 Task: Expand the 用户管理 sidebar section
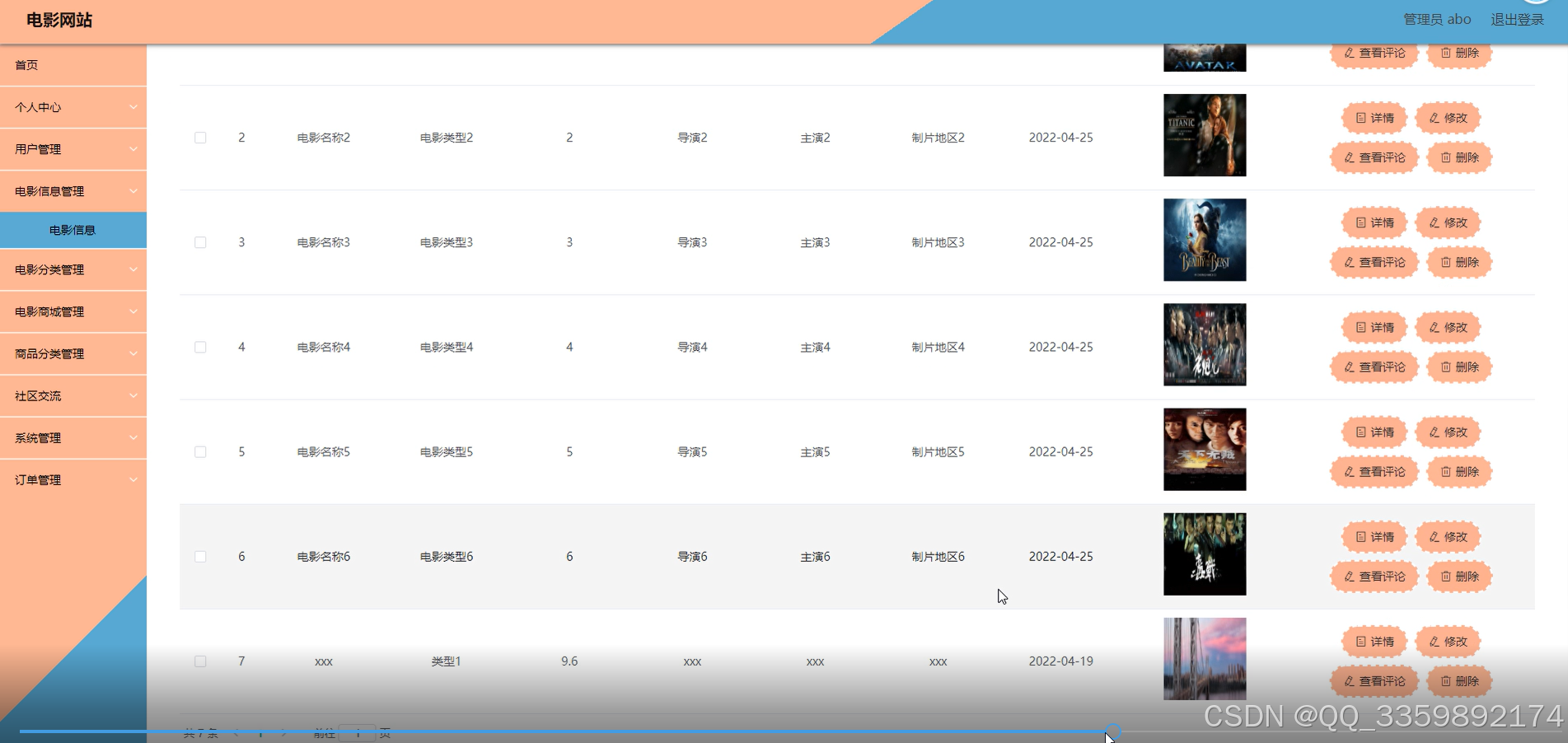(x=73, y=149)
